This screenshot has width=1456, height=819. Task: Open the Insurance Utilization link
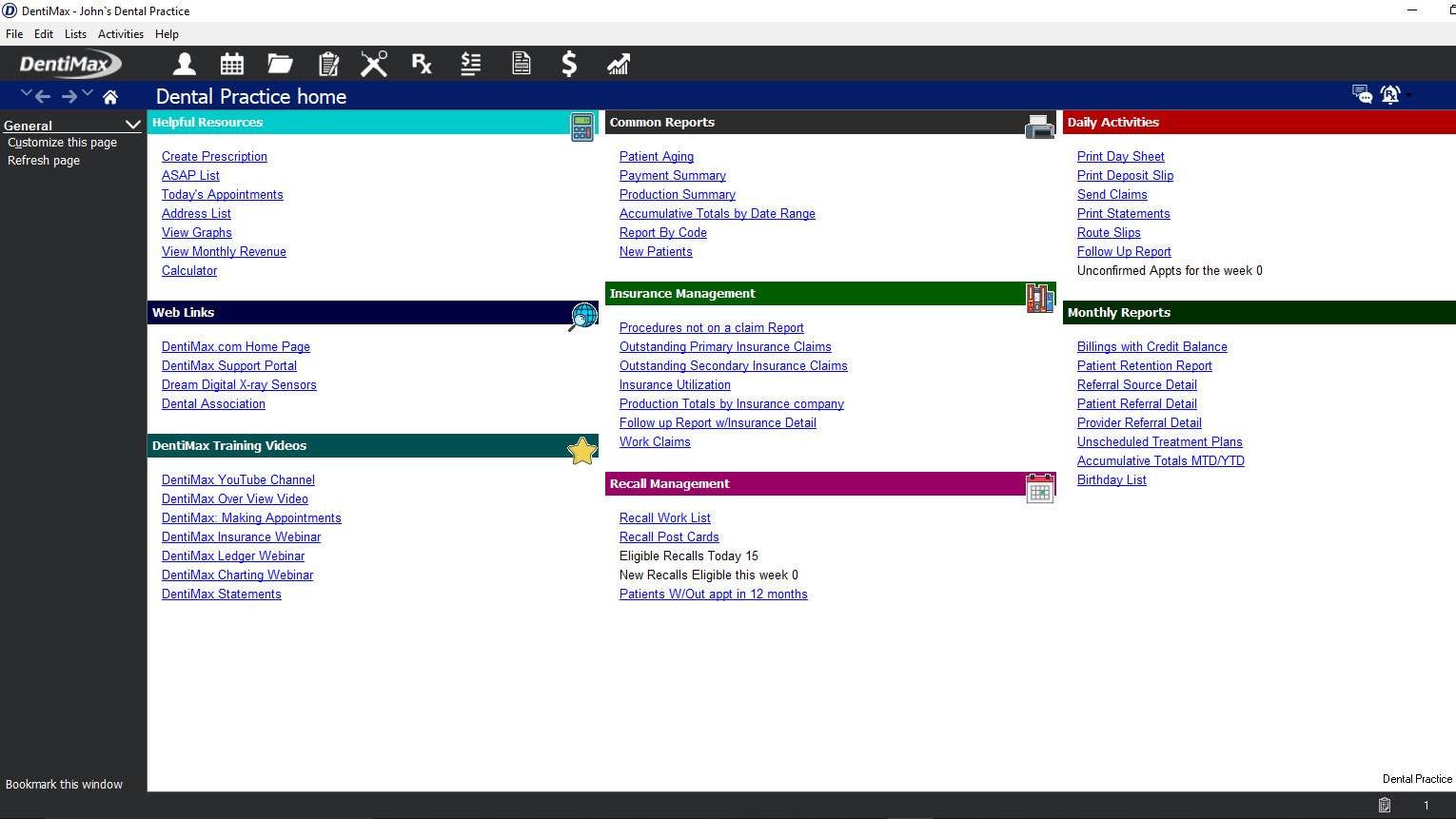pos(675,385)
